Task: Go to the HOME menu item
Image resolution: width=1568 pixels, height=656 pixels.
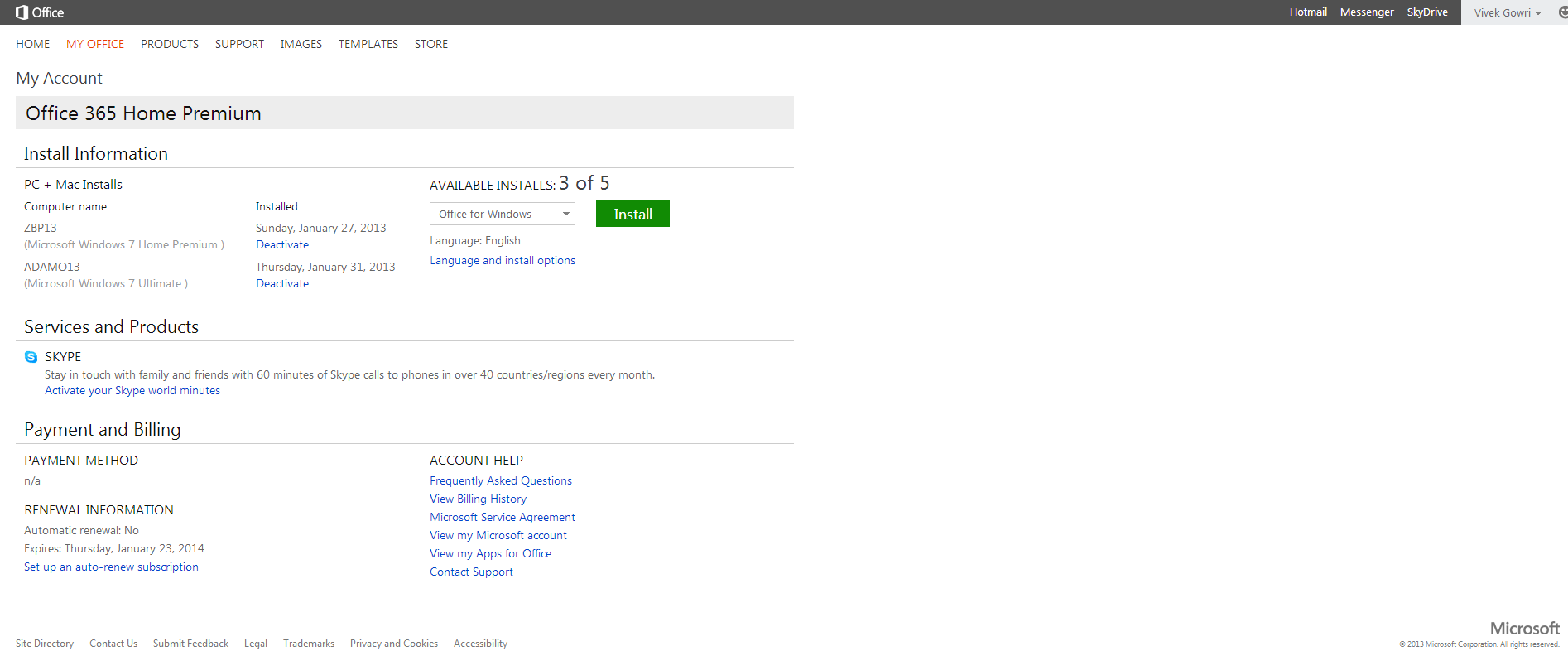Action: [x=33, y=44]
